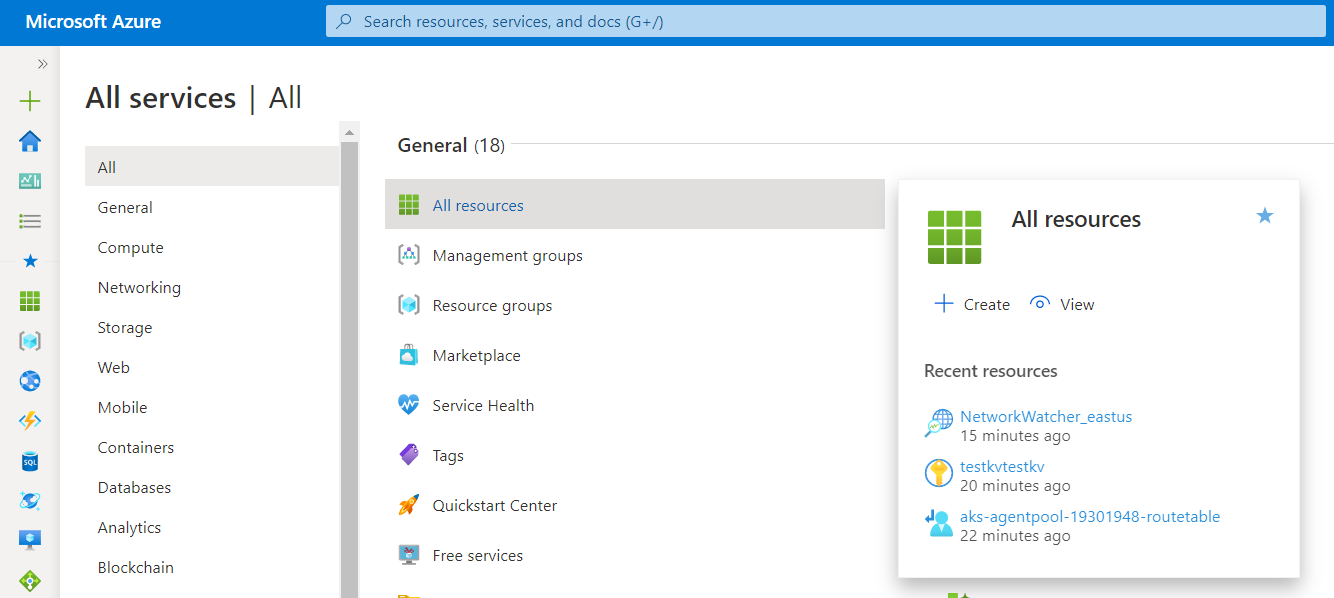The height and width of the screenshot is (598, 1334).
Task: Open the testkvtestkv key vault link
Action: click(x=1002, y=467)
